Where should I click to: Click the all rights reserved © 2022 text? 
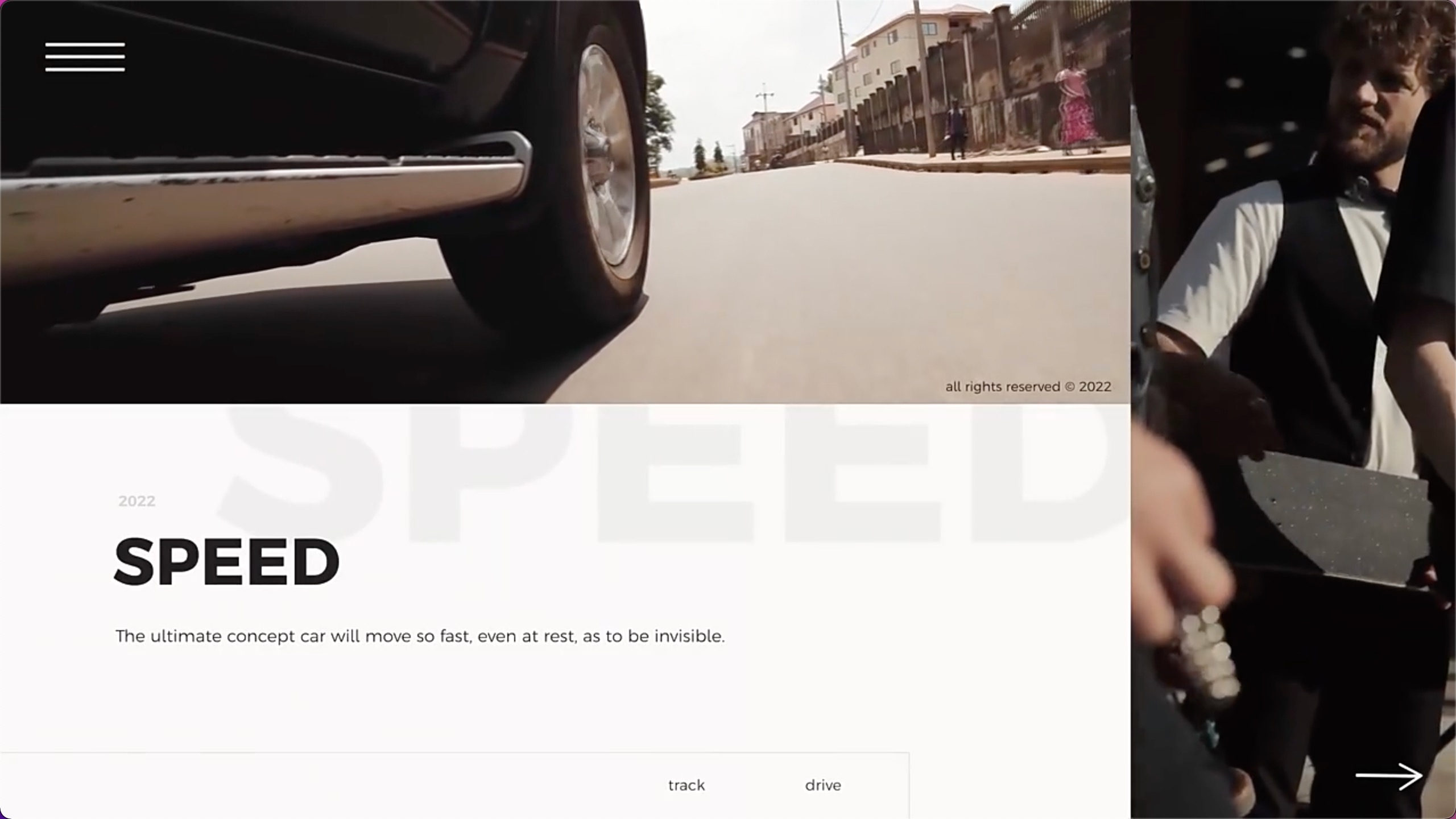tap(1028, 387)
